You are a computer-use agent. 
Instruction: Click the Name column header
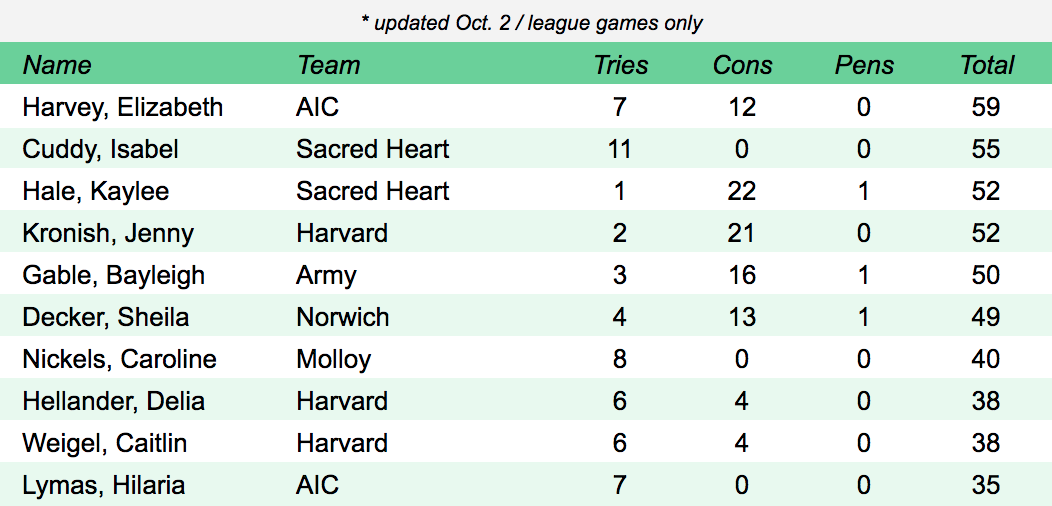pos(57,65)
